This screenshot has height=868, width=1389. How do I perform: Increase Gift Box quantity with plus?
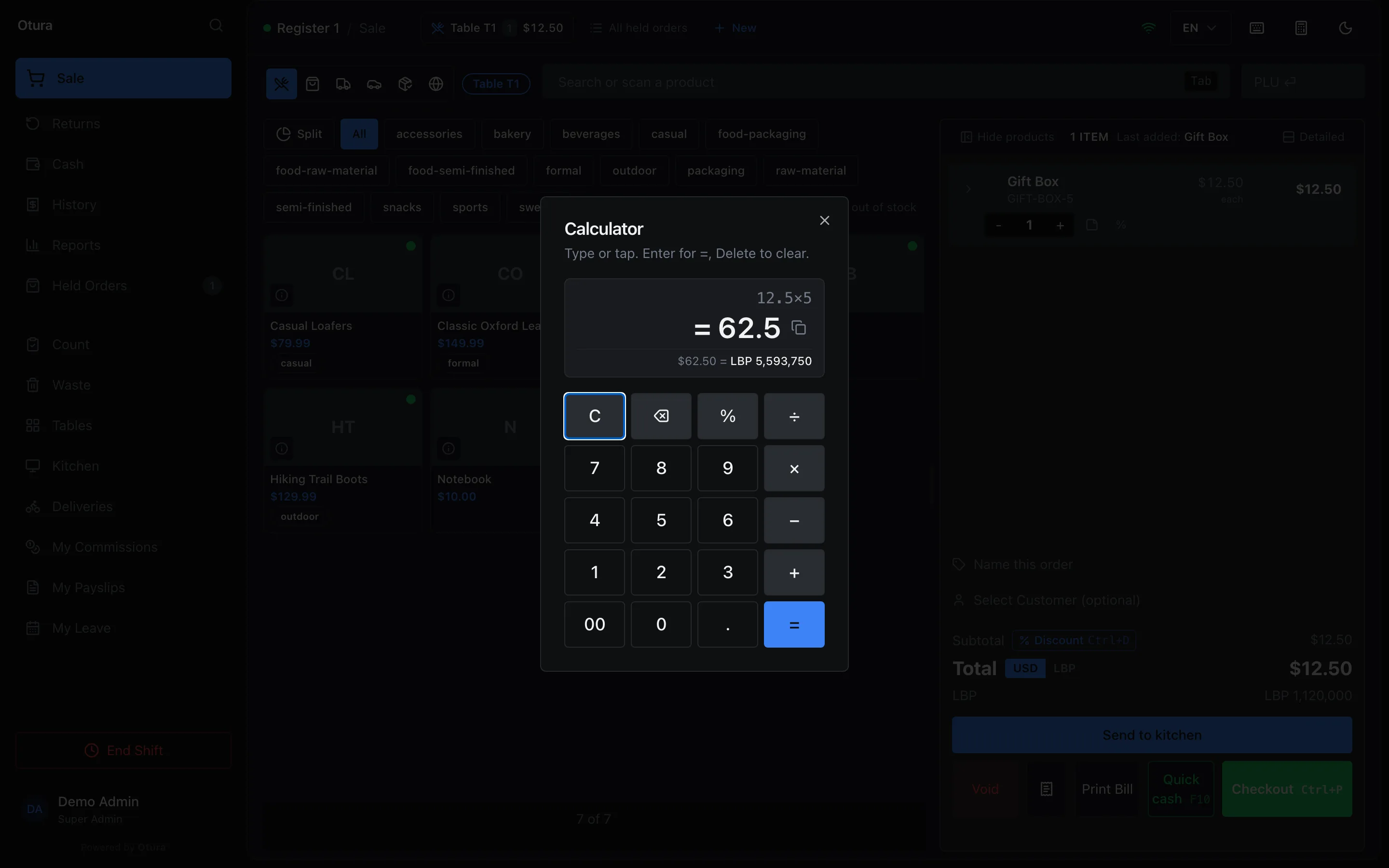[x=1060, y=225]
